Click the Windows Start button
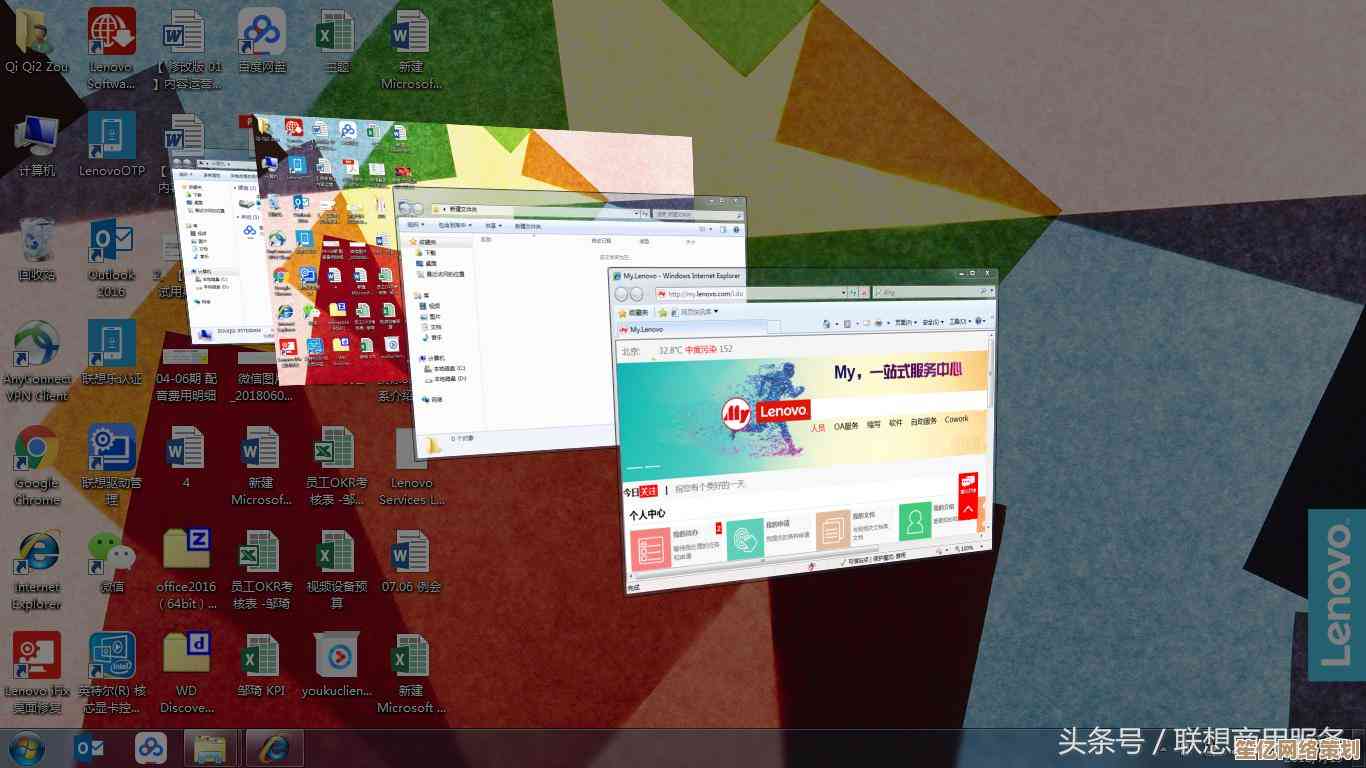This screenshot has height=768, width=1366. click(26, 748)
